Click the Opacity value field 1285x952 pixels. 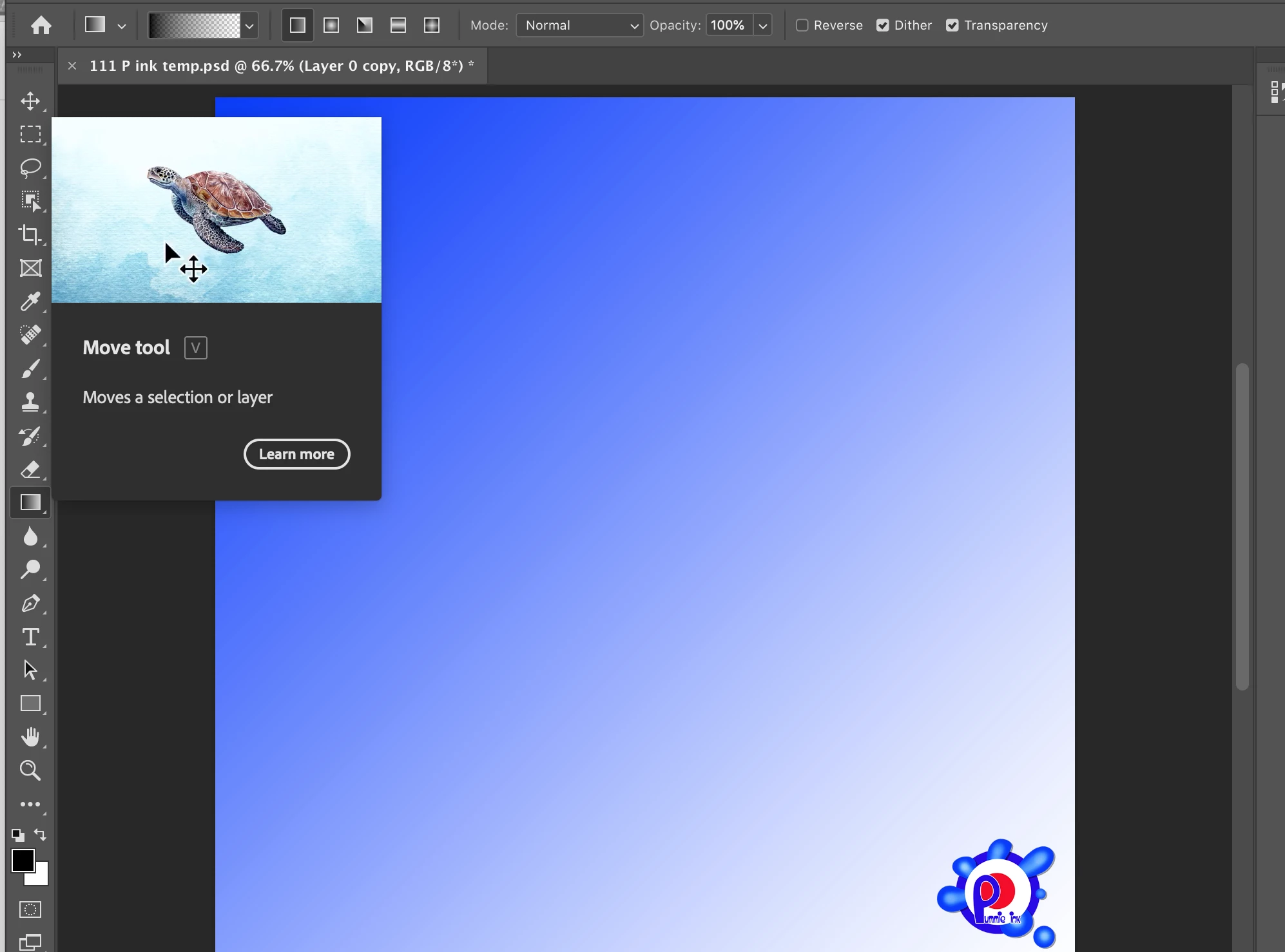[x=728, y=25]
